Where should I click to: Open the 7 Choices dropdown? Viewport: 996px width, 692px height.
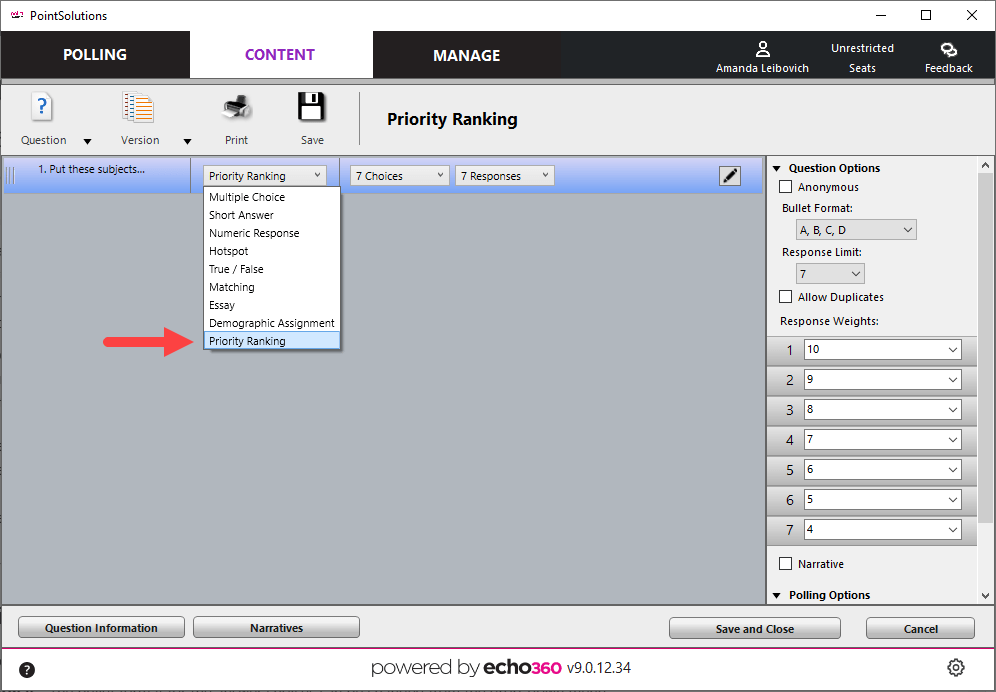point(399,175)
